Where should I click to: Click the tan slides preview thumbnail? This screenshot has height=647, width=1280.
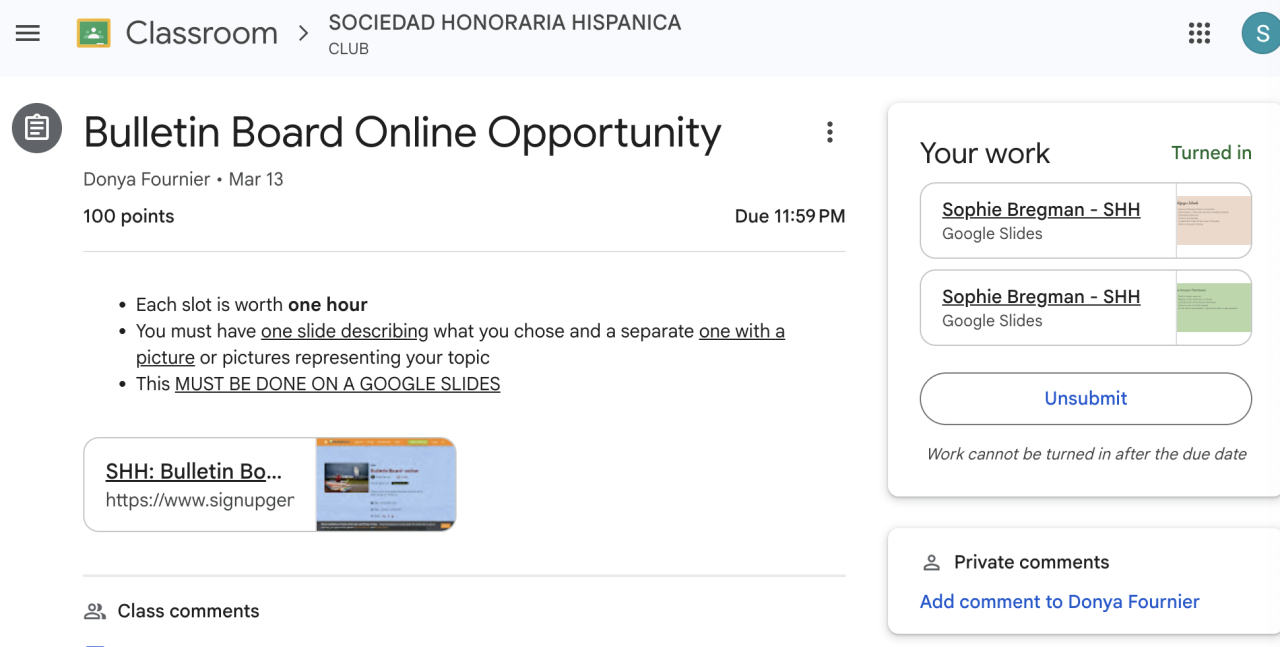tap(1213, 220)
